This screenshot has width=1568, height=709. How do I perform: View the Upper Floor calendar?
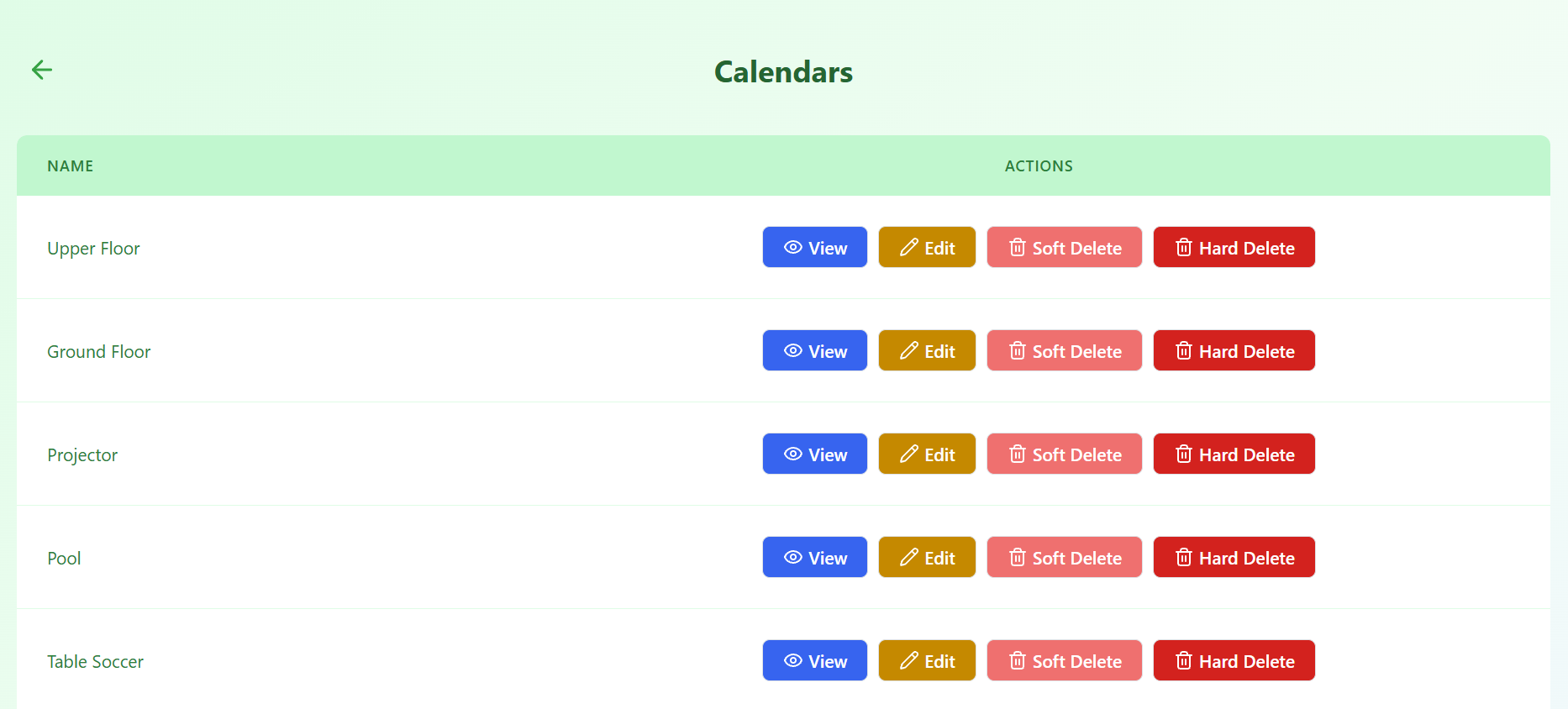814,247
